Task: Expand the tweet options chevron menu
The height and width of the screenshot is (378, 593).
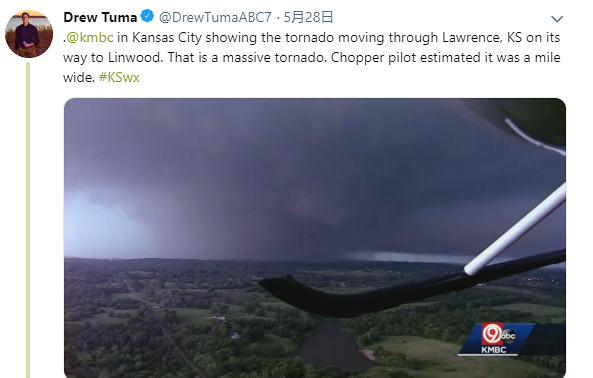Action: point(557,19)
